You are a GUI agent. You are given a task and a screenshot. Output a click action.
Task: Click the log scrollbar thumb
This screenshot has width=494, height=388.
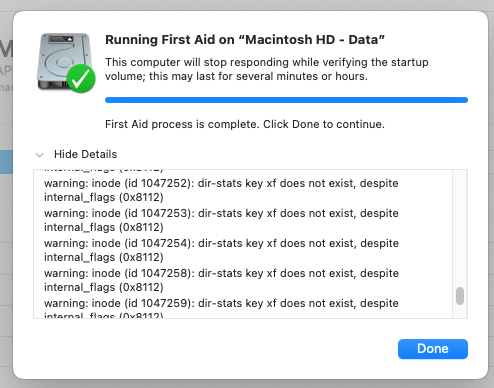(x=460, y=296)
